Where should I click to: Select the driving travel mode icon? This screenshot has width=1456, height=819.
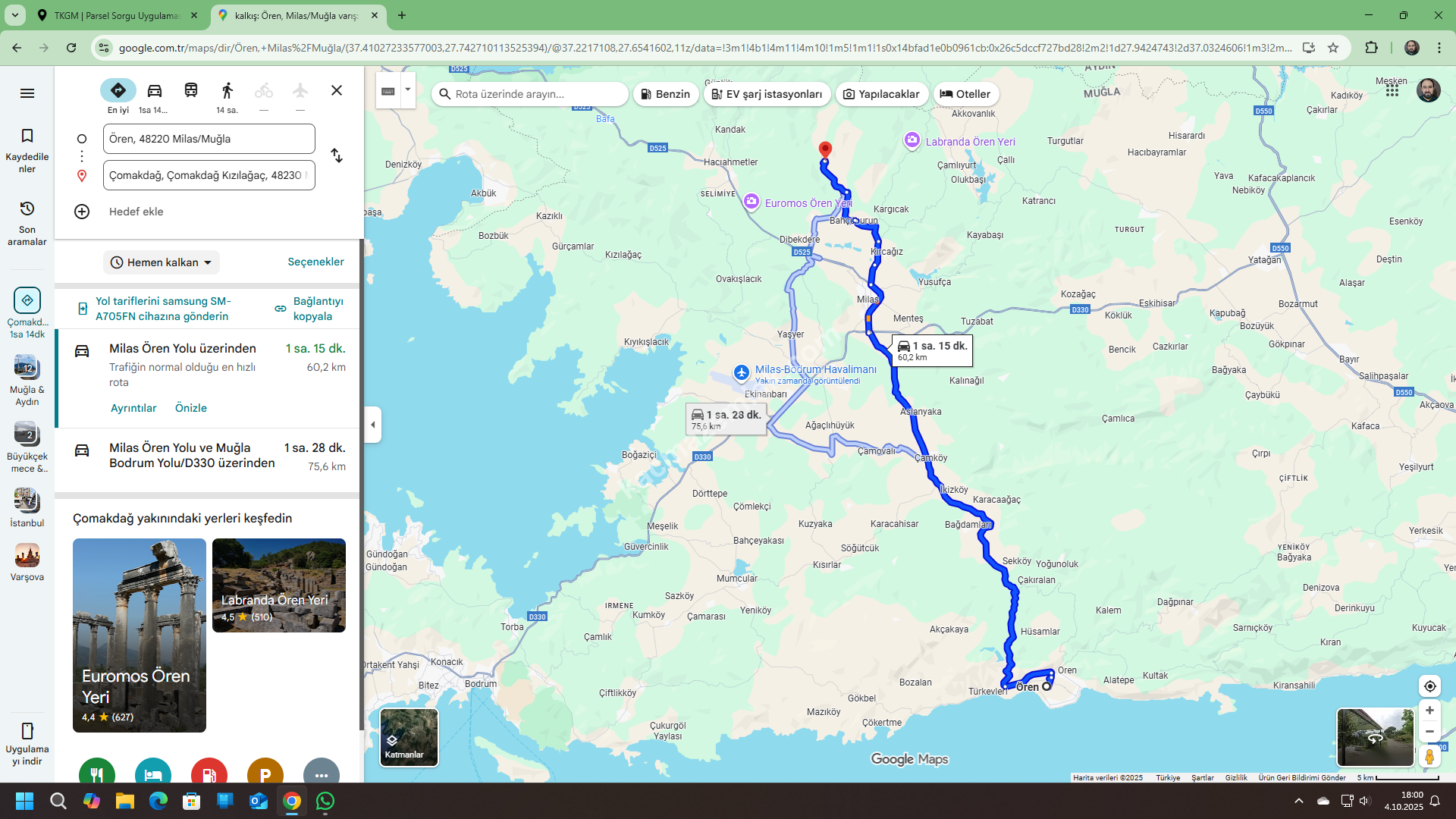[155, 91]
